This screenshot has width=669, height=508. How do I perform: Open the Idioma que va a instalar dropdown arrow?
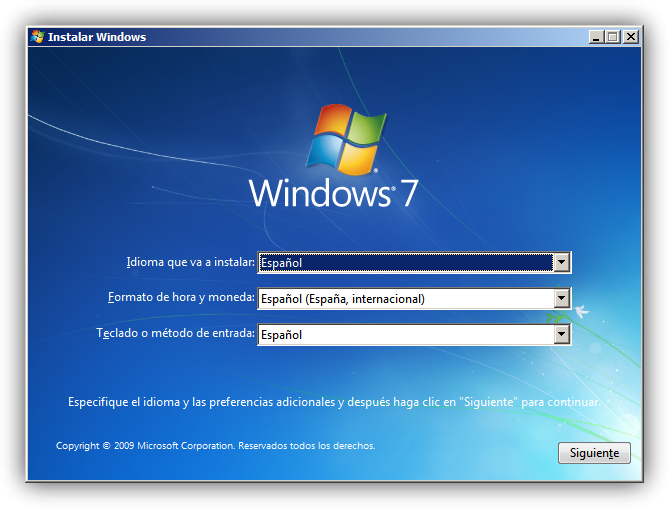pyautogui.click(x=561, y=262)
